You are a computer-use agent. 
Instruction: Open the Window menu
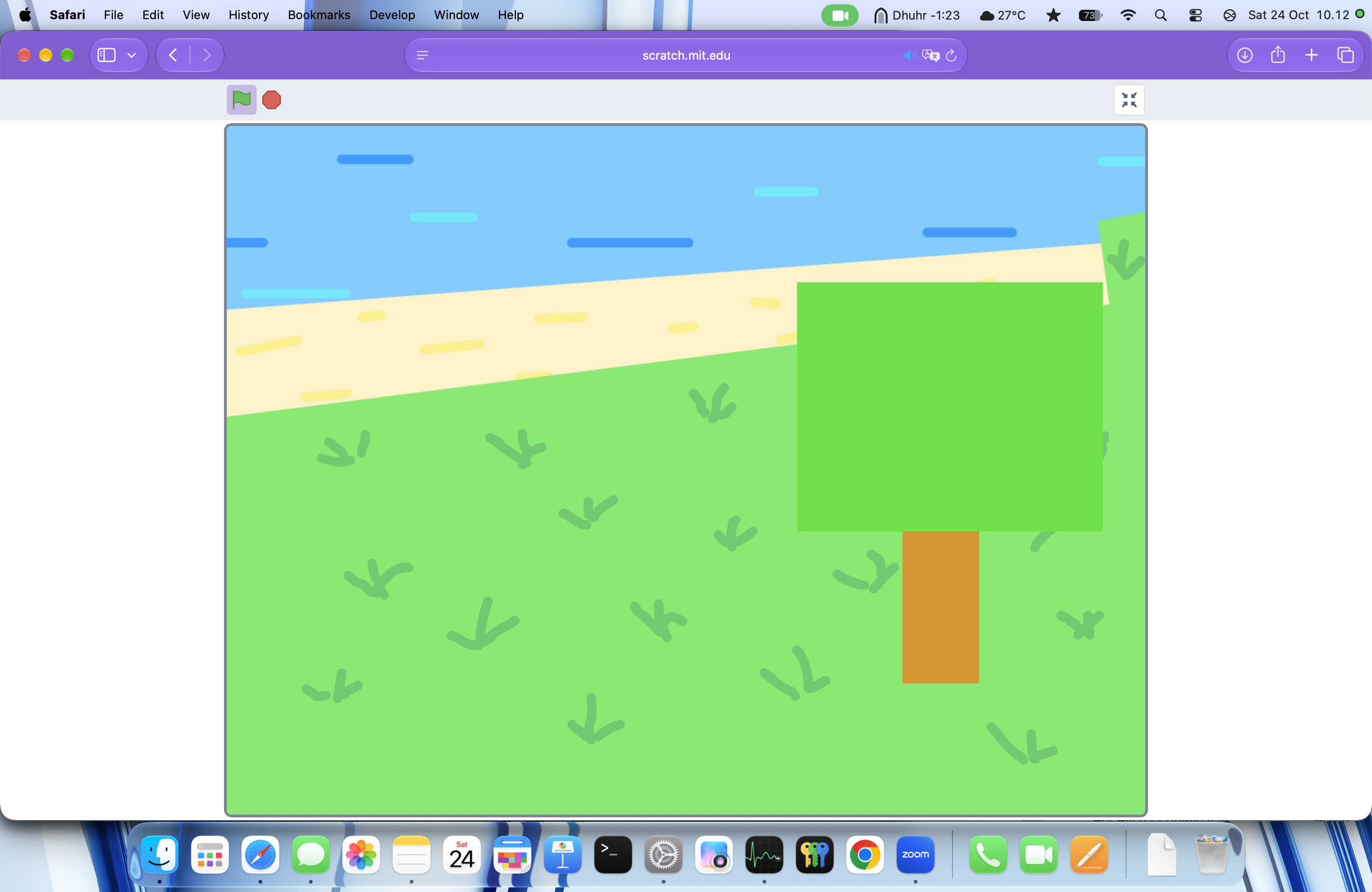456,15
